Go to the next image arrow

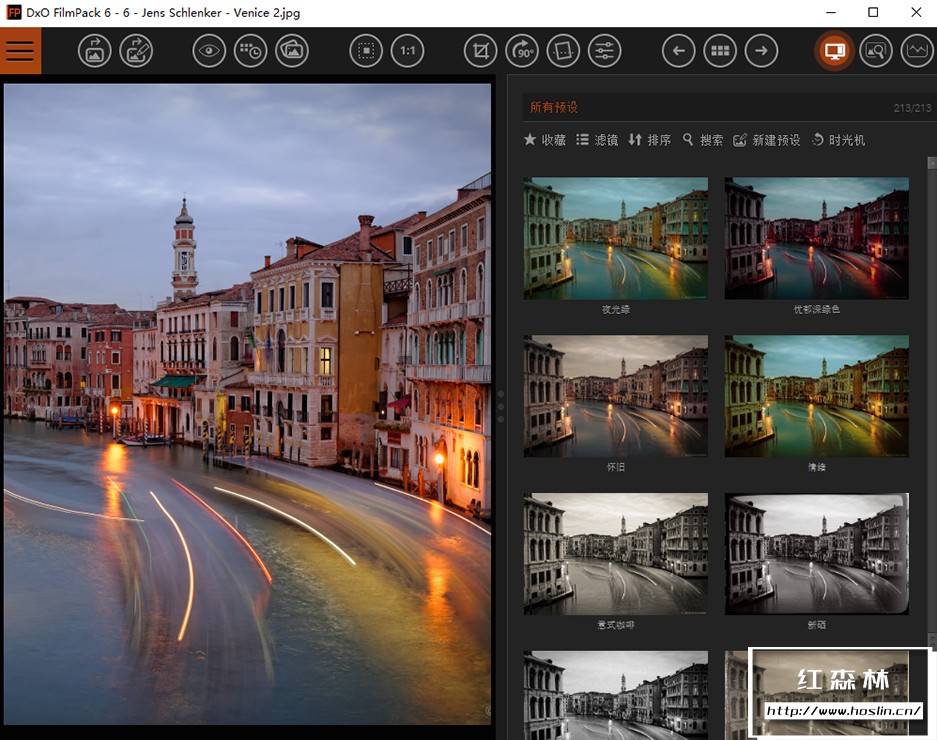tap(761, 51)
